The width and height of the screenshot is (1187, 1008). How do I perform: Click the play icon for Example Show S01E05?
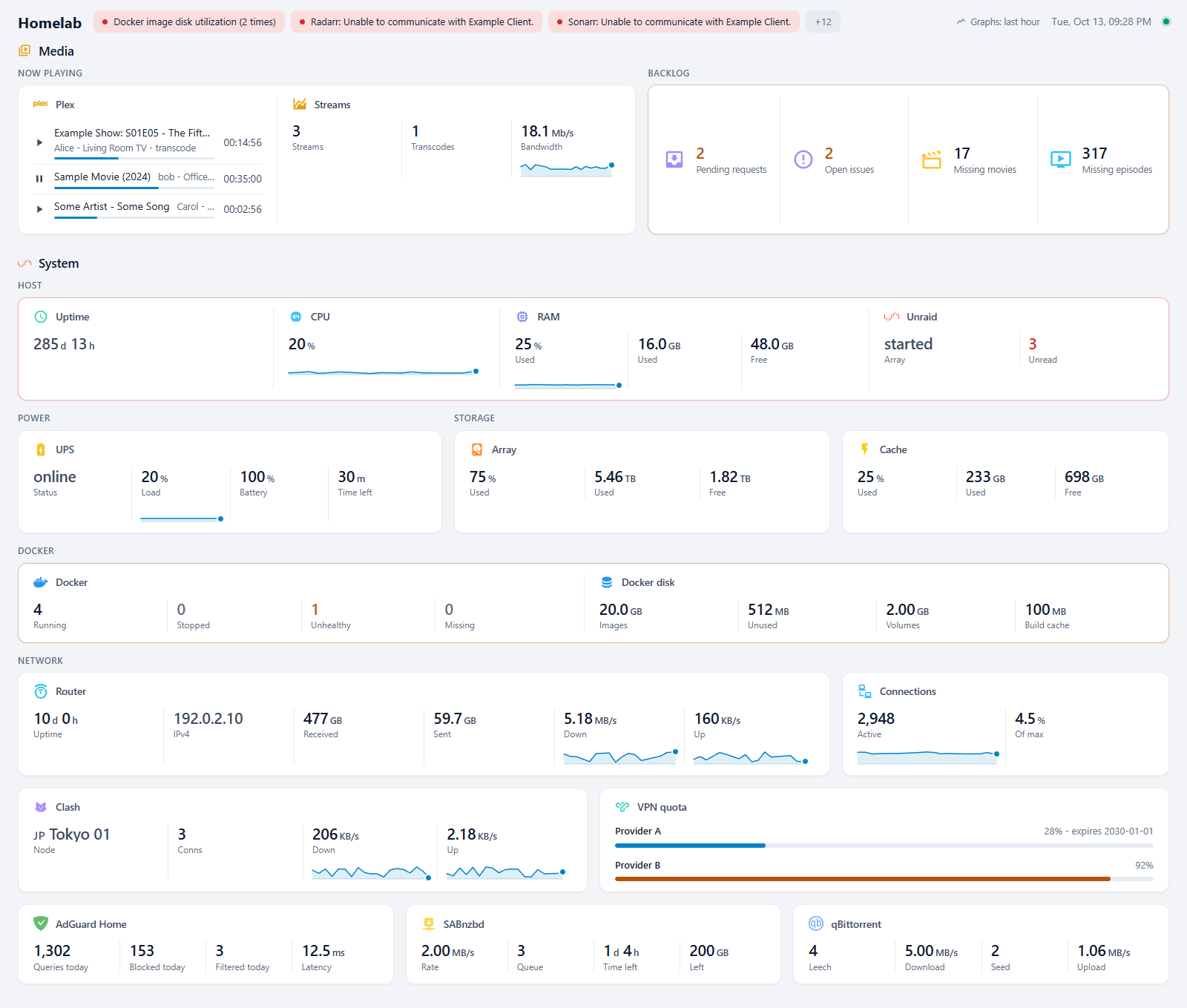pos(39,142)
